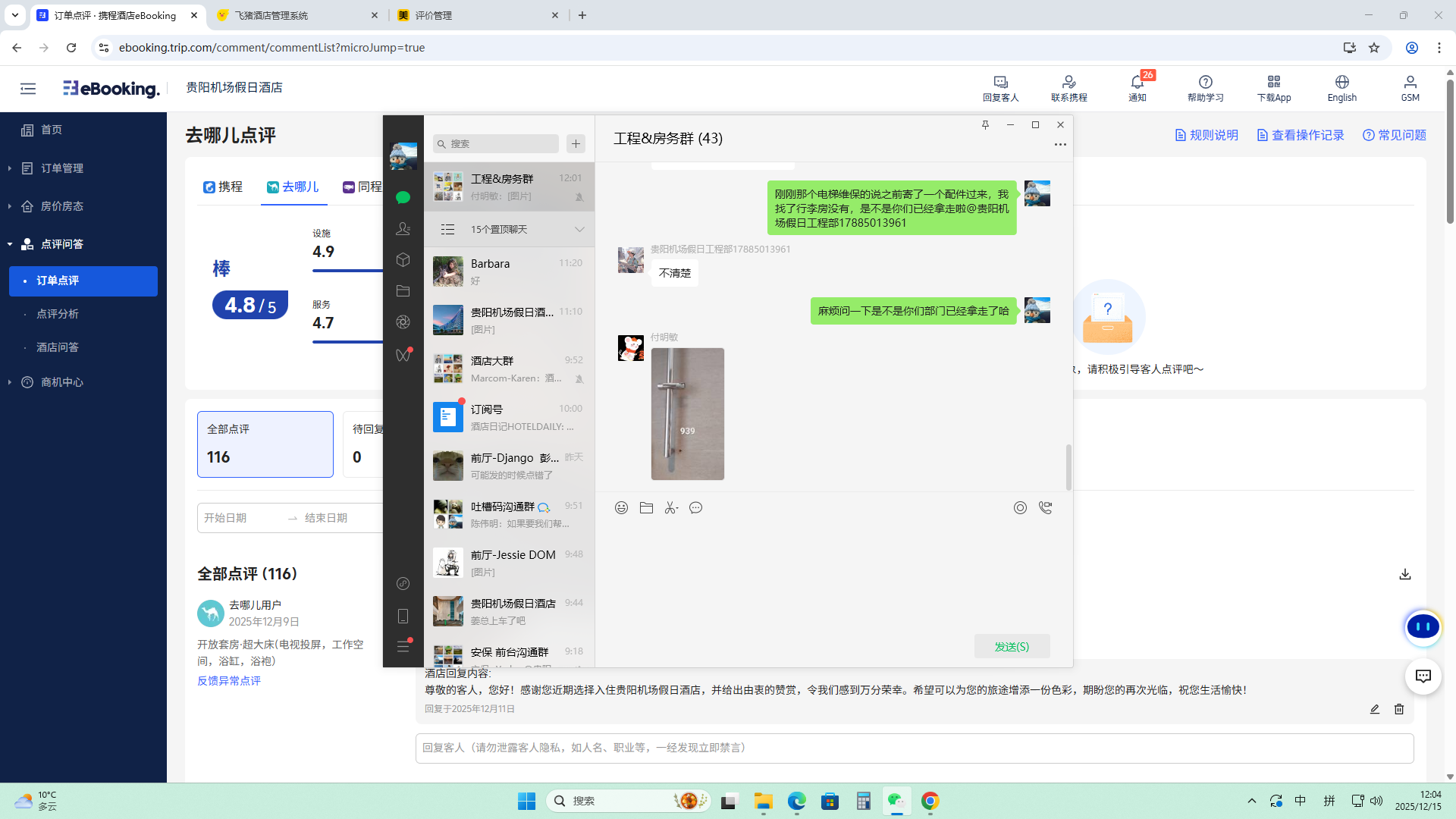
Task: Click the 发送(S) send button
Action: (x=1012, y=647)
